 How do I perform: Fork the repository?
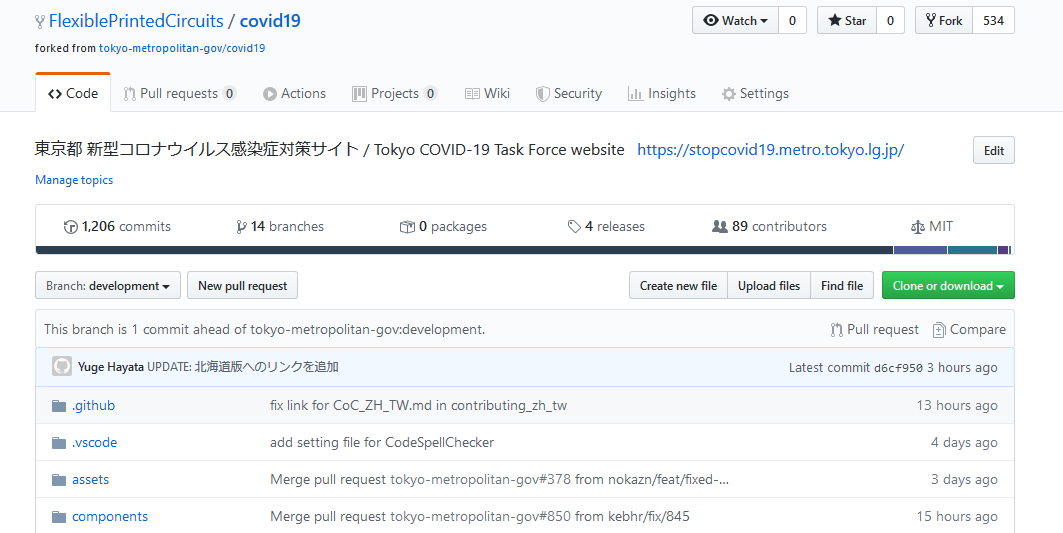[943, 21]
